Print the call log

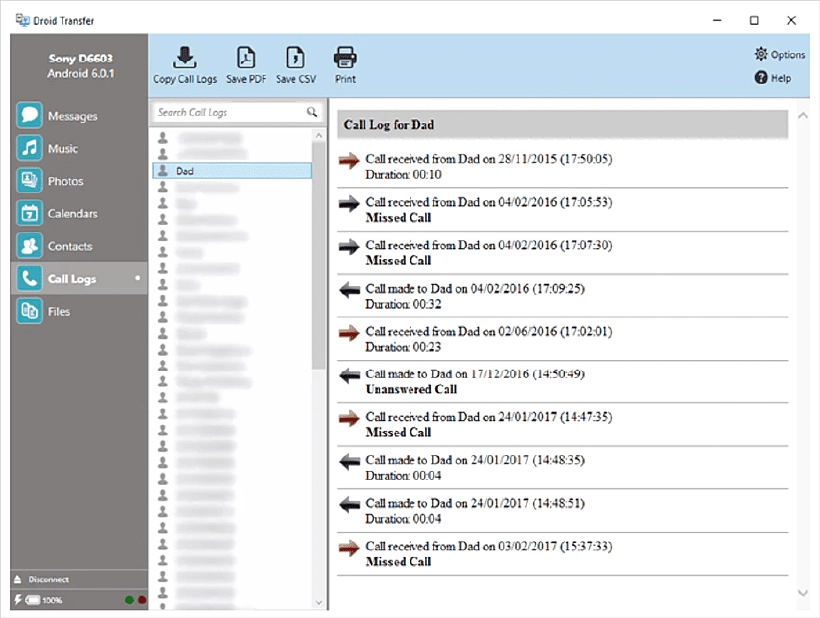pos(345,65)
